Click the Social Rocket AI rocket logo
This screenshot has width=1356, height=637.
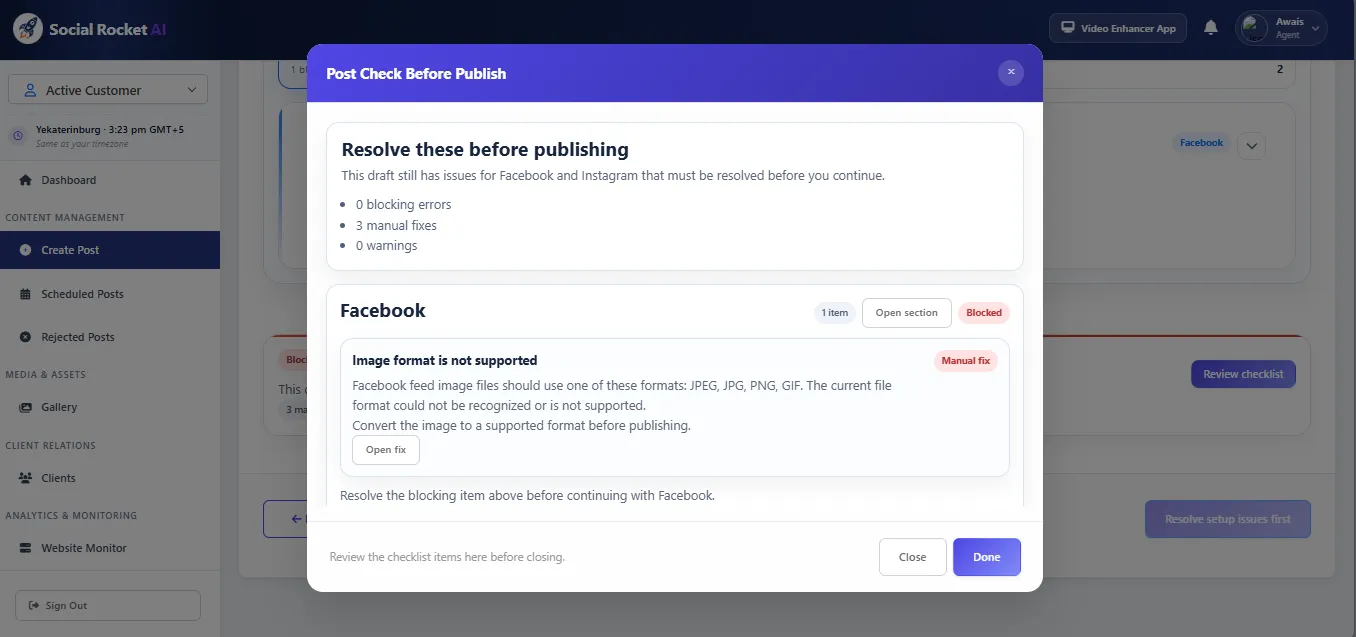tap(28, 28)
